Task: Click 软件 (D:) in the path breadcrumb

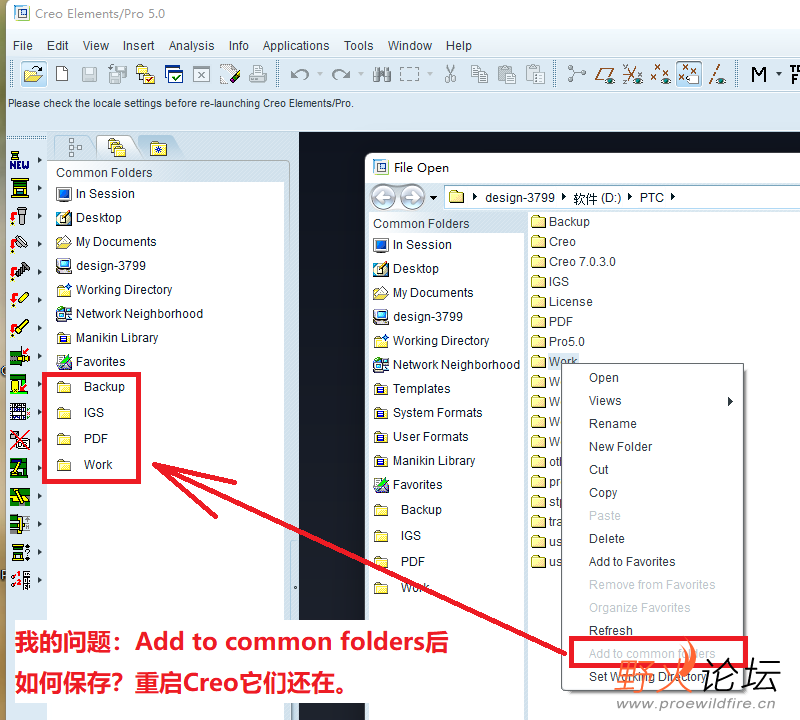Action: pos(597,197)
